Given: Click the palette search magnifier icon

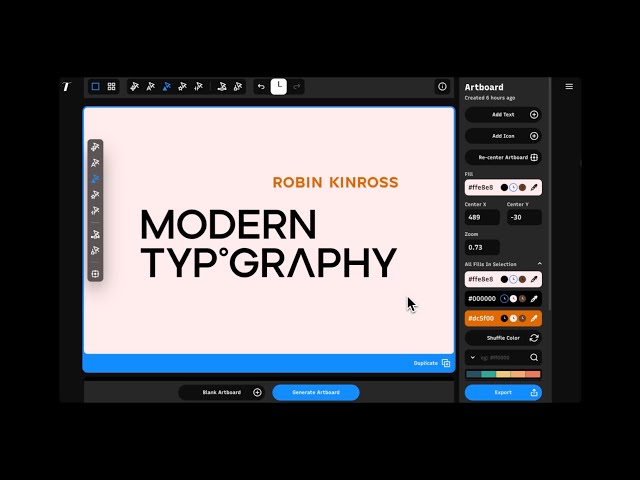Looking at the screenshot, I should pyautogui.click(x=534, y=358).
